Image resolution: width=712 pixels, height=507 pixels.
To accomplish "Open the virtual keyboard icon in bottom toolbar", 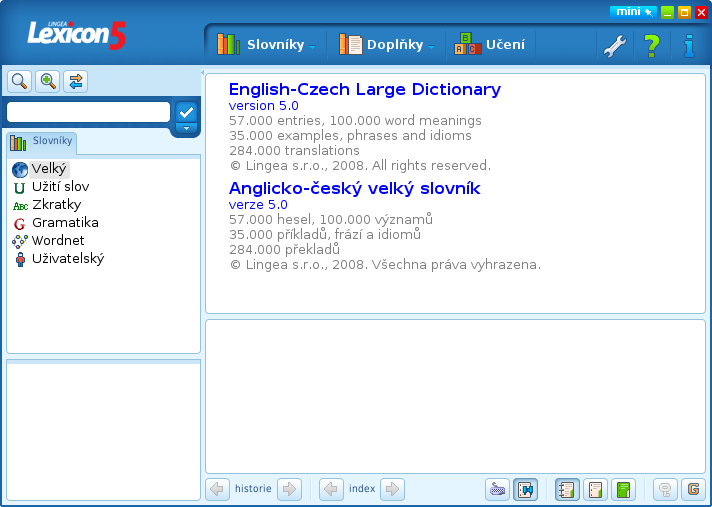I will coord(497,489).
